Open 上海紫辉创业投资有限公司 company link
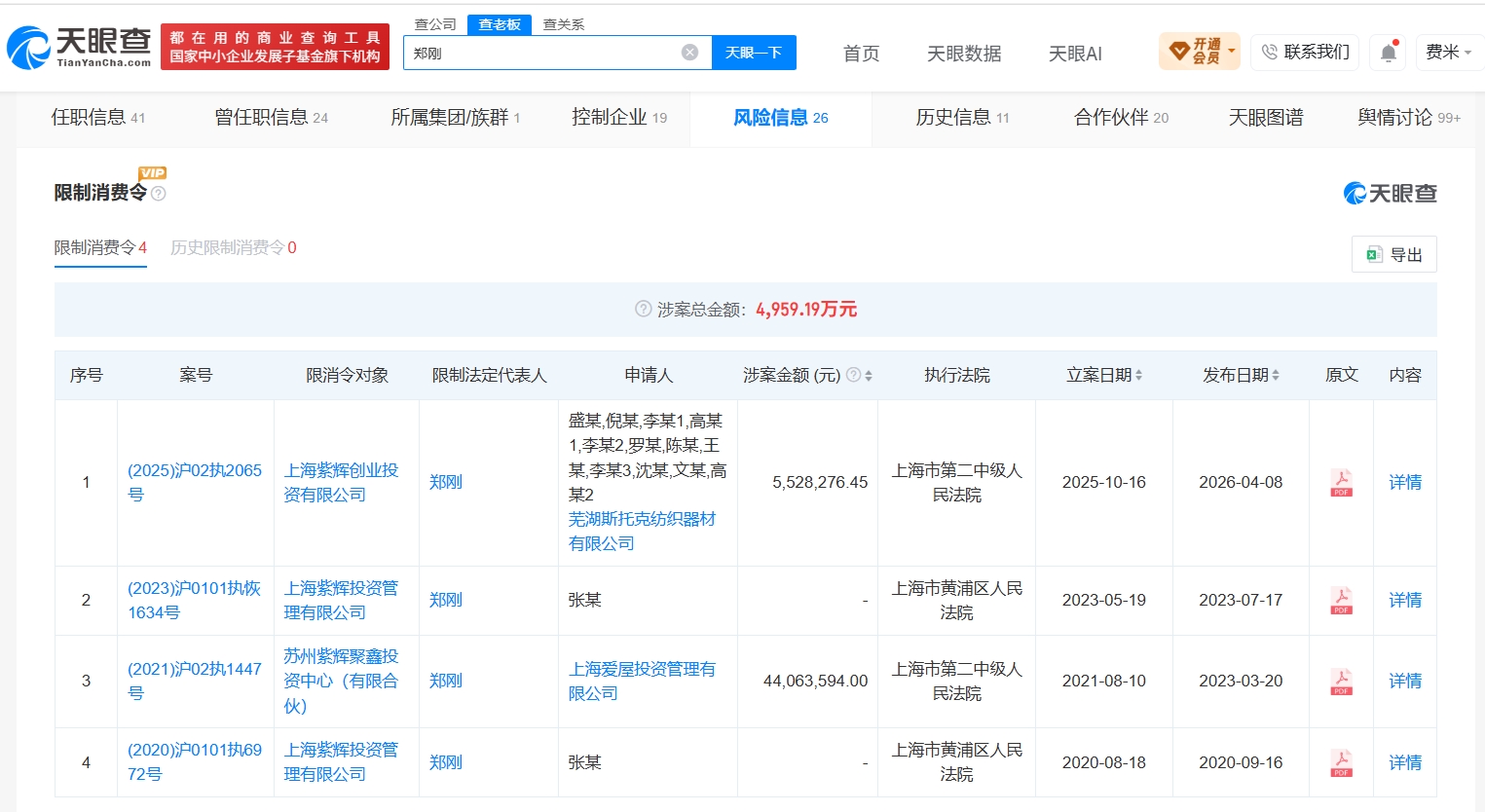Image resolution: width=1485 pixels, height=812 pixels. (342, 483)
